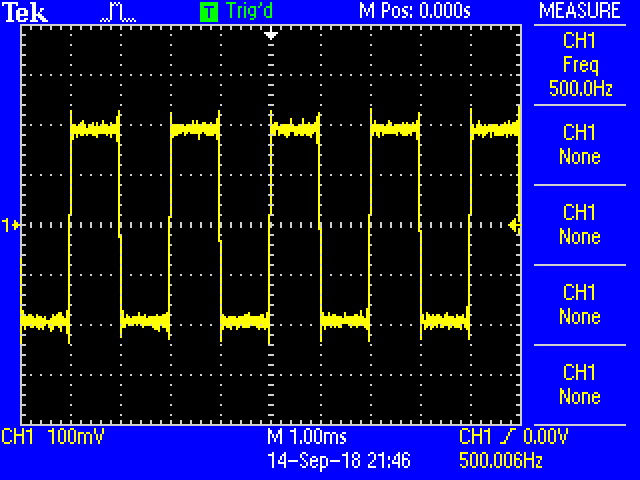Click the channel 1 ground reference marker
Viewport: 640px width, 480px height.
tap(12, 226)
